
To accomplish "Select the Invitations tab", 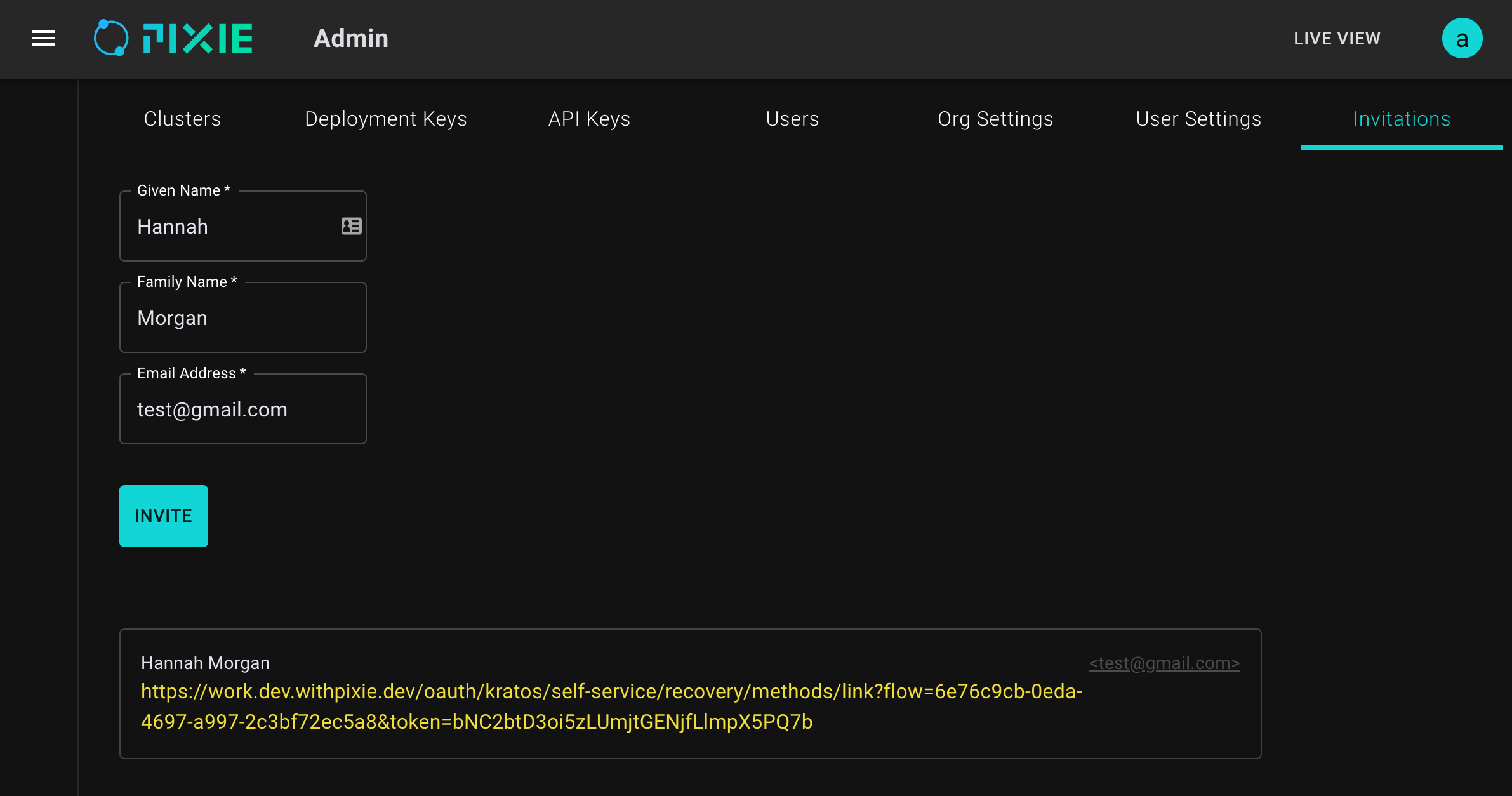I will (1402, 119).
